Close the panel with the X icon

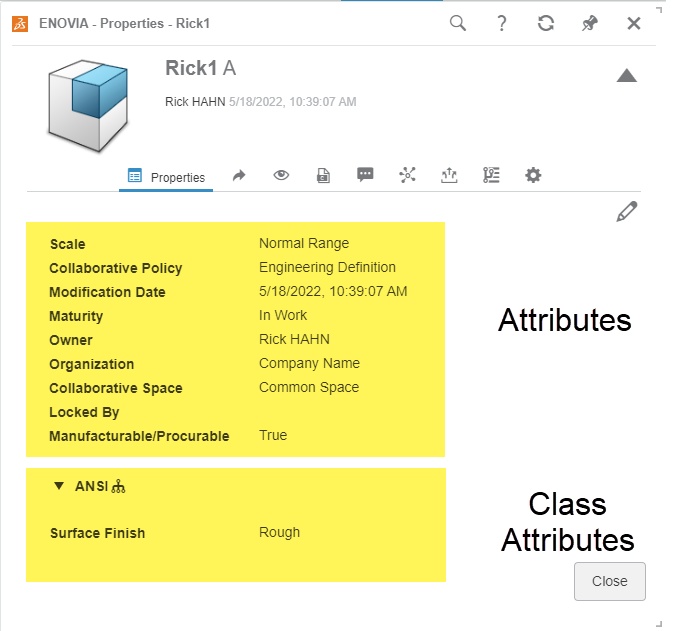tap(633, 23)
